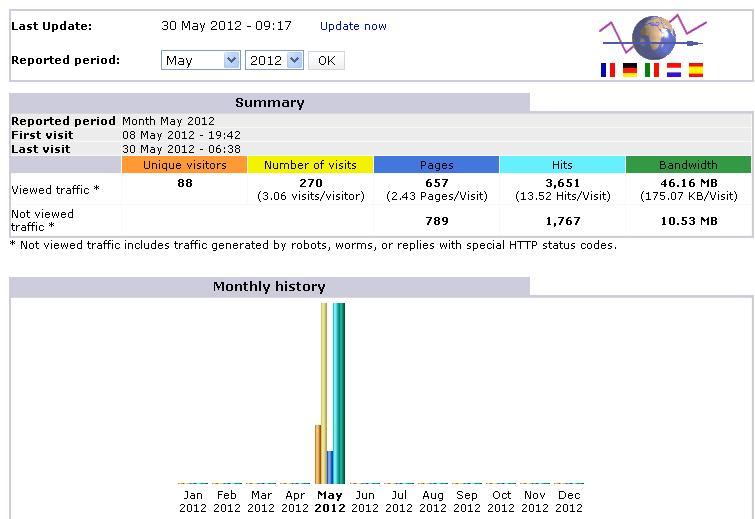This screenshot has height=519, width=755.
Task: Open the month dropdown showing May
Action: coord(200,61)
